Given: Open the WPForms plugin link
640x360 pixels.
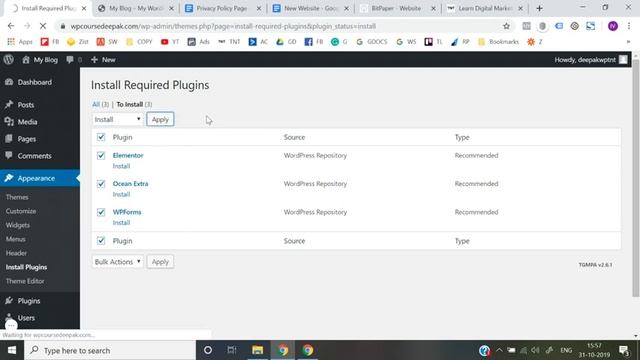Looking at the screenshot, I should tap(127, 212).
